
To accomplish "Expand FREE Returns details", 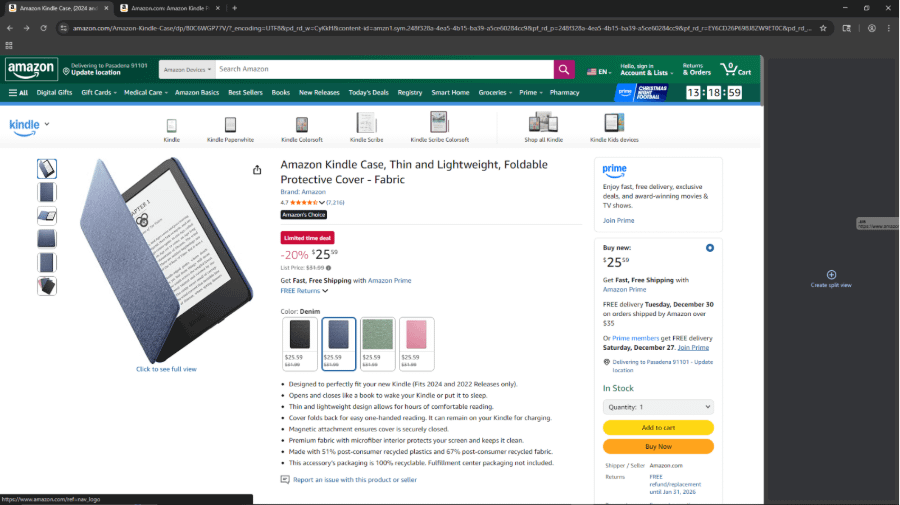I will click(x=304, y=291).
